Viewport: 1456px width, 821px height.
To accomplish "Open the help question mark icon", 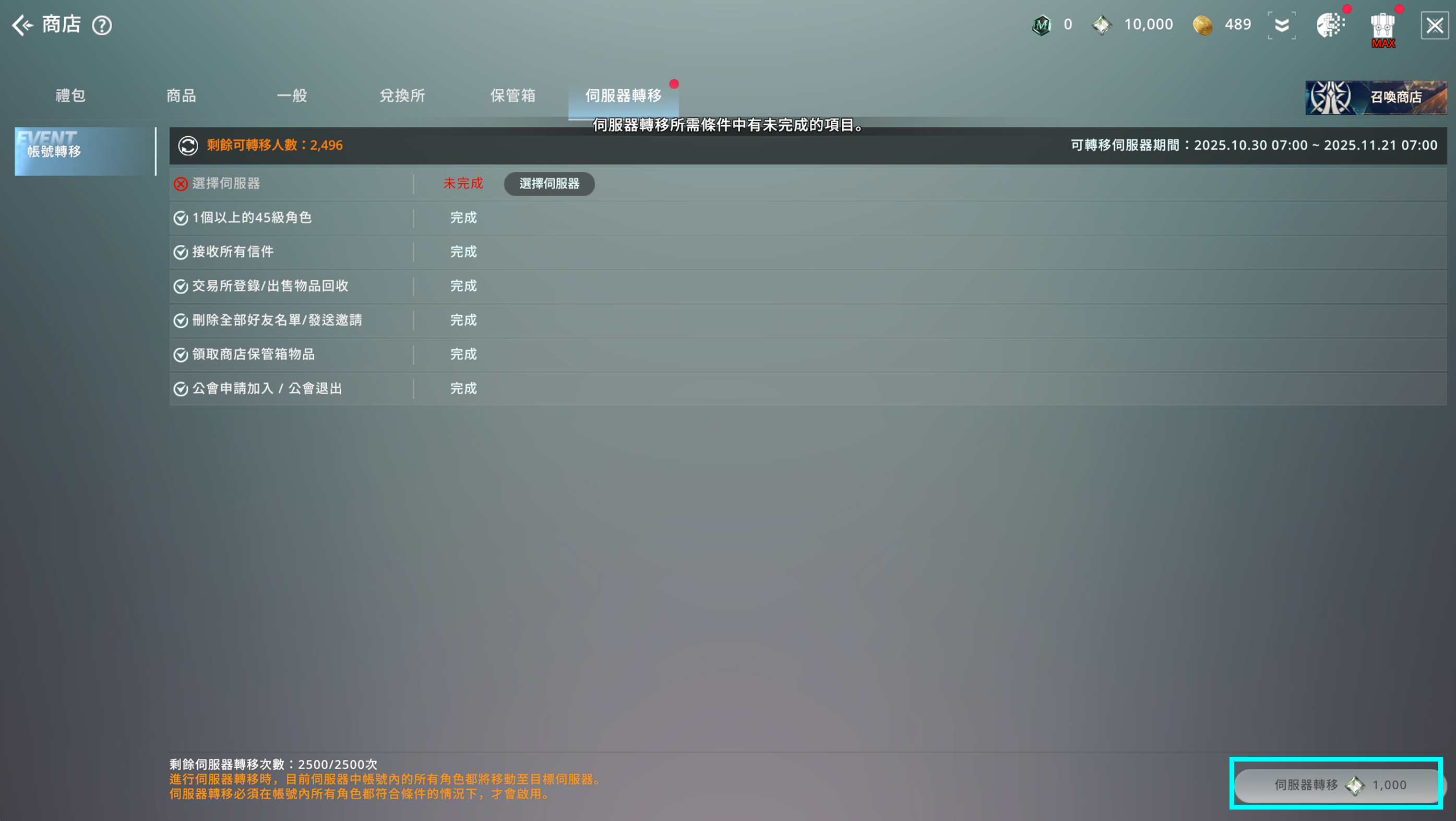I will pos(102,26).
